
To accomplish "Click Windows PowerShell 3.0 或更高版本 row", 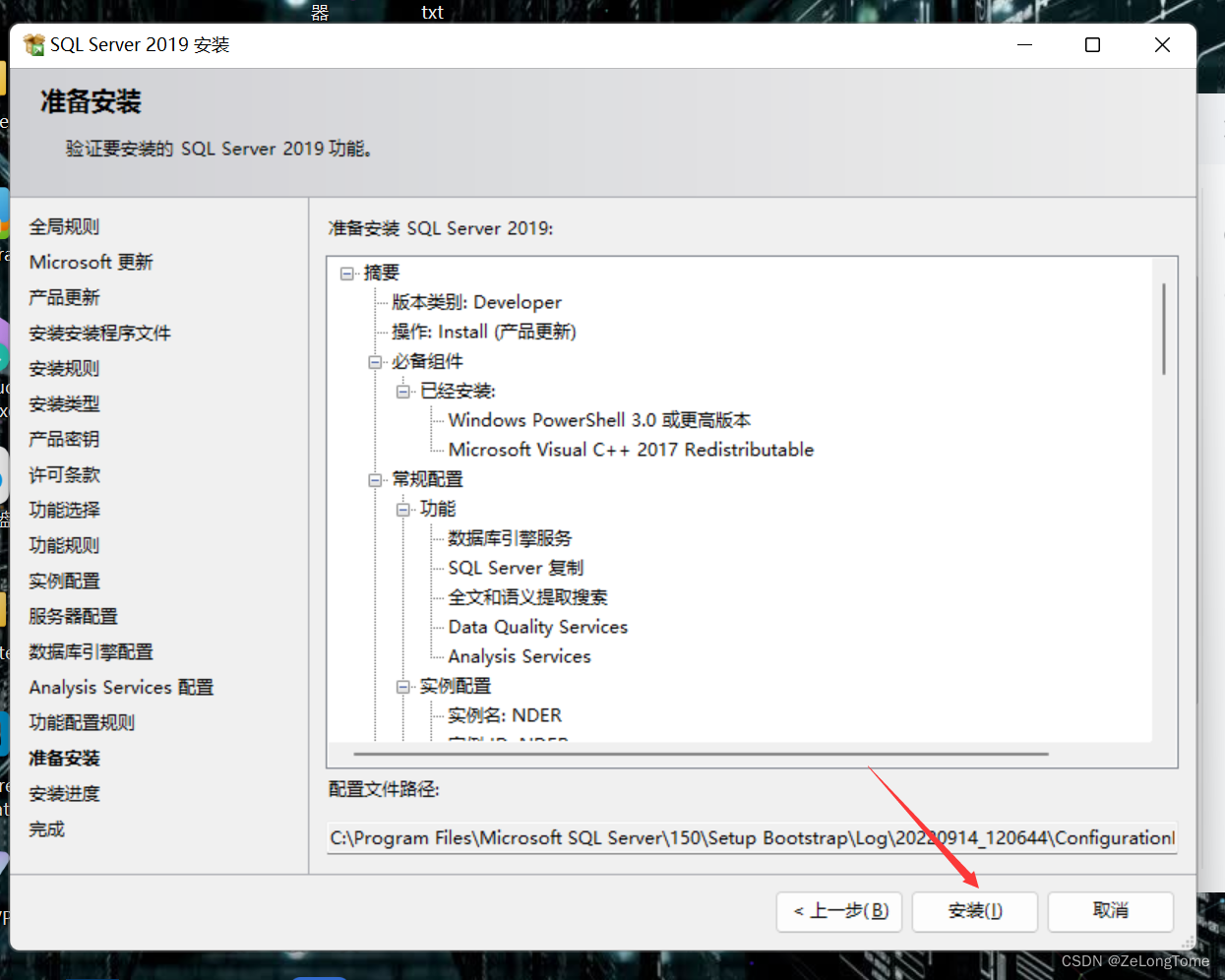I will click(599, 420).
